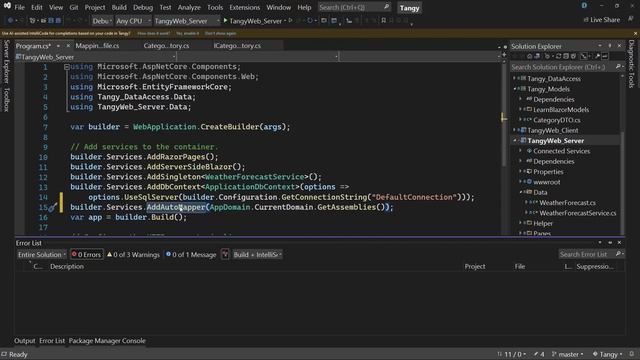Image resolution: width=640 pixels, height=360 pixels.
Task: Open the Extensions menu
Action: click(244, 7)
